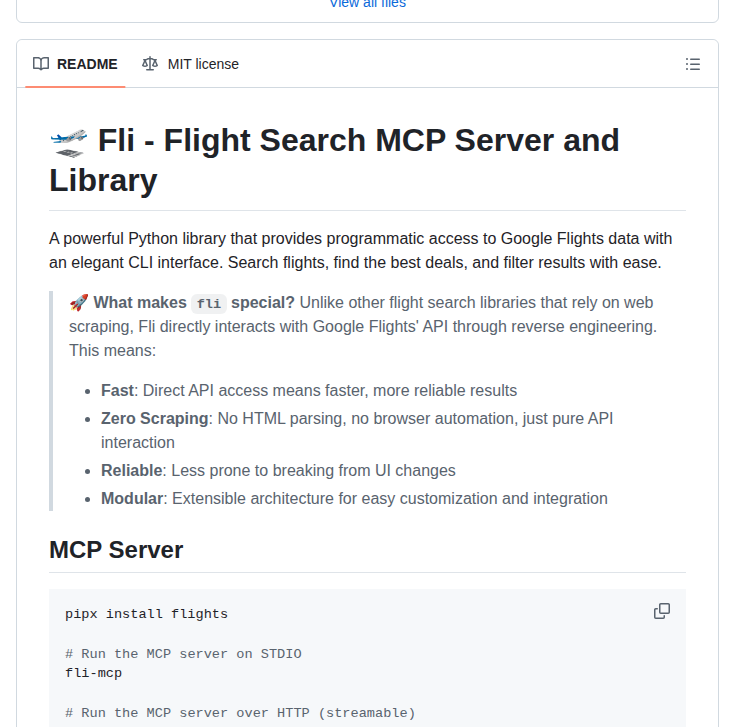Click the Fli Flight Search heading
Viewport: 735px width, 727px height.
[x=334, y=160]
